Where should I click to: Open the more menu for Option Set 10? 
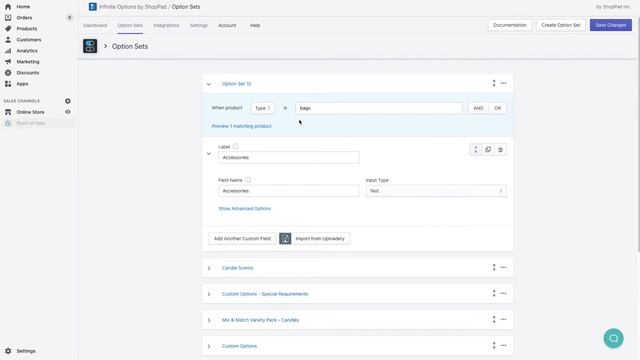click(x=503, y=83)
